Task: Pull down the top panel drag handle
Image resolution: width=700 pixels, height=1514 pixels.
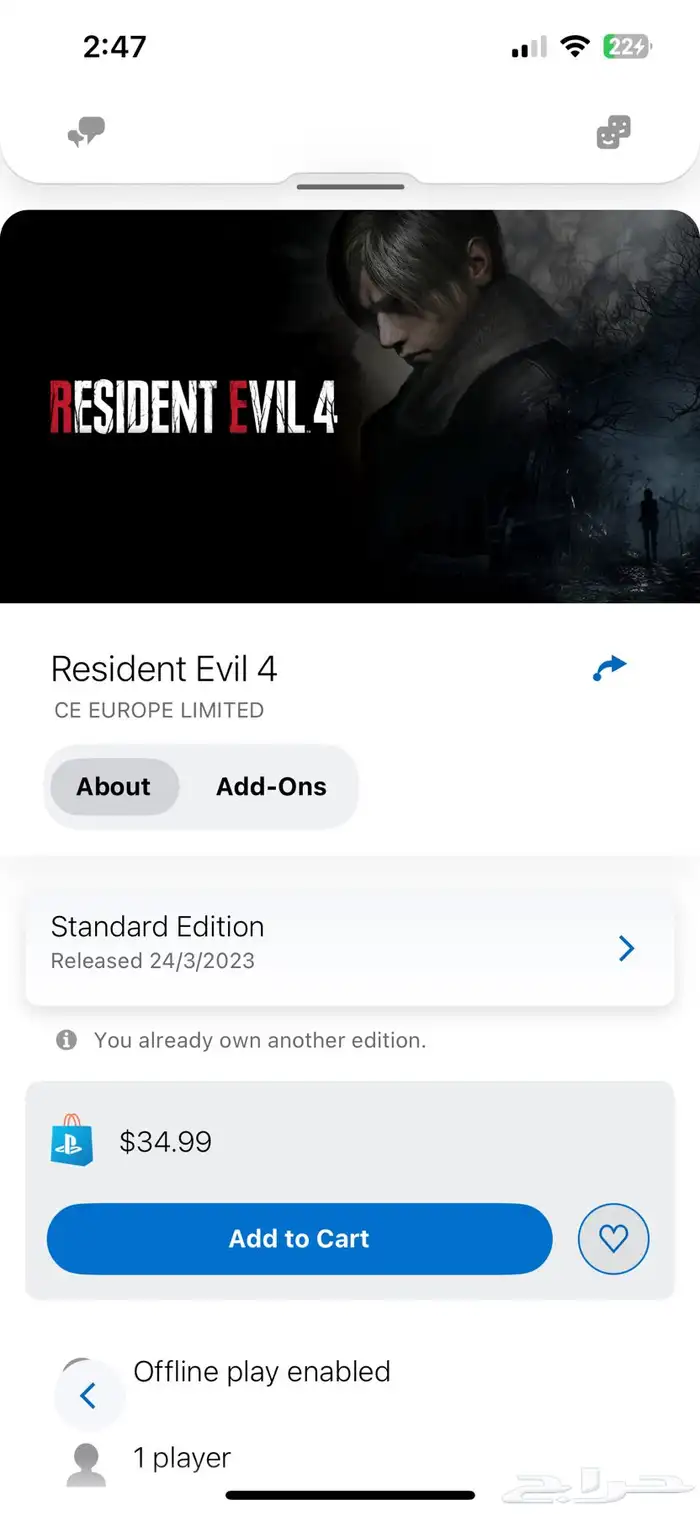Action: click(351, 186)
